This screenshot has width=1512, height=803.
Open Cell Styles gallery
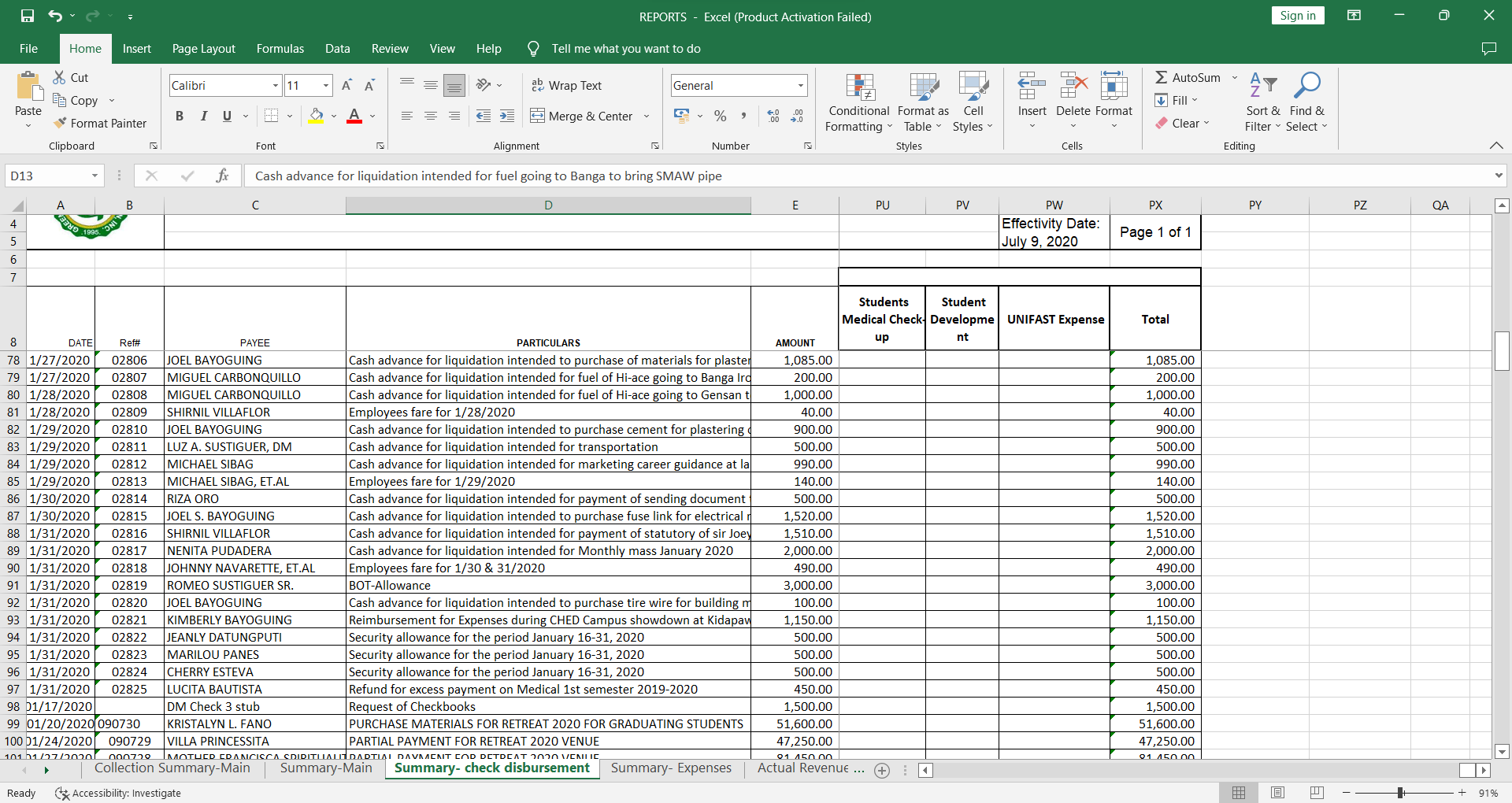[x=973, y=103]
